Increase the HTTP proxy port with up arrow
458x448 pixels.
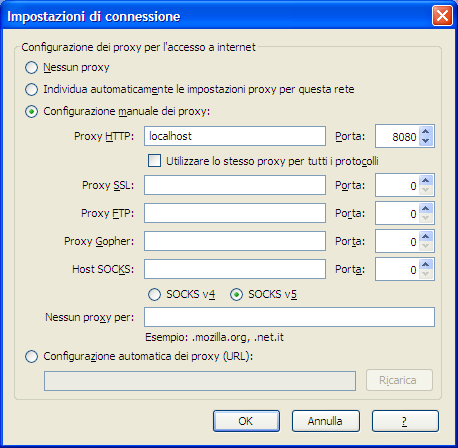(426, 132)
